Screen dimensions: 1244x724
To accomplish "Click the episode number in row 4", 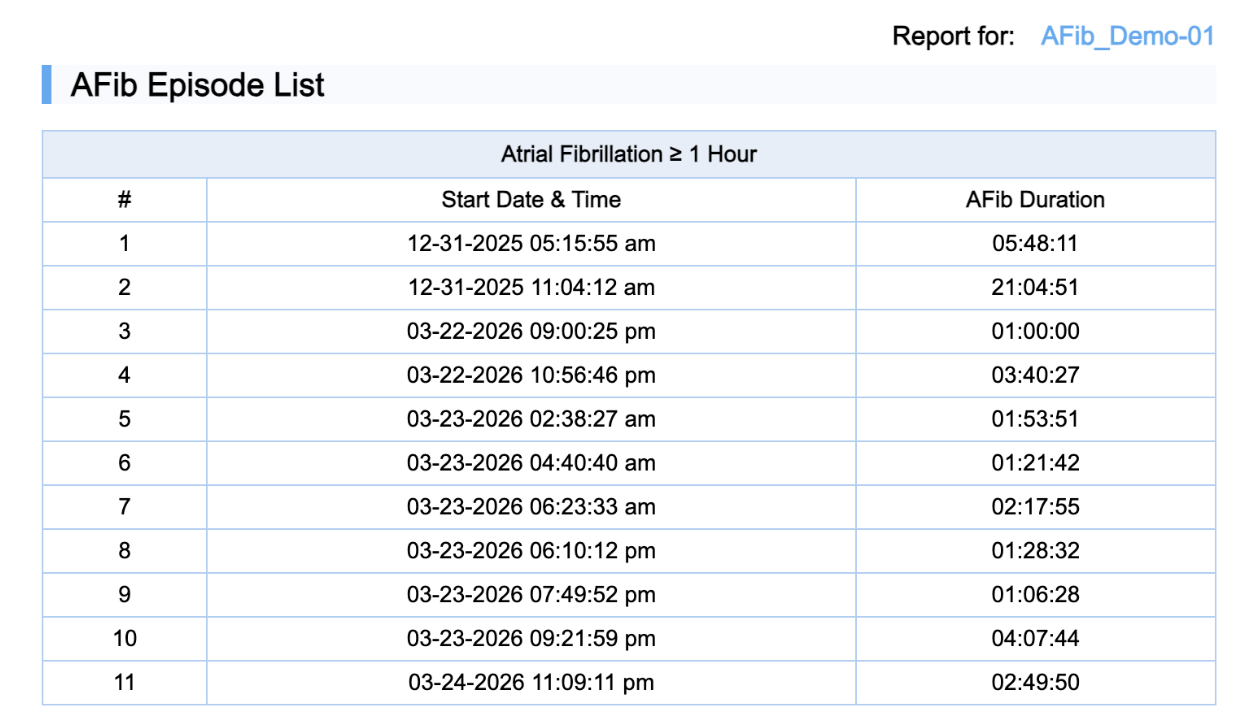I will (x=124, y=375).
